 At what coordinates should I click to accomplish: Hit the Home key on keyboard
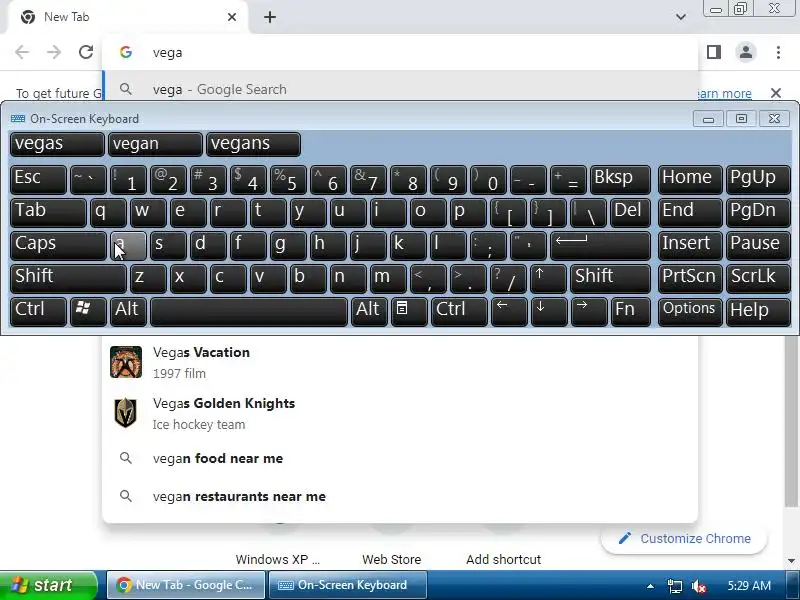coord(690,180)
